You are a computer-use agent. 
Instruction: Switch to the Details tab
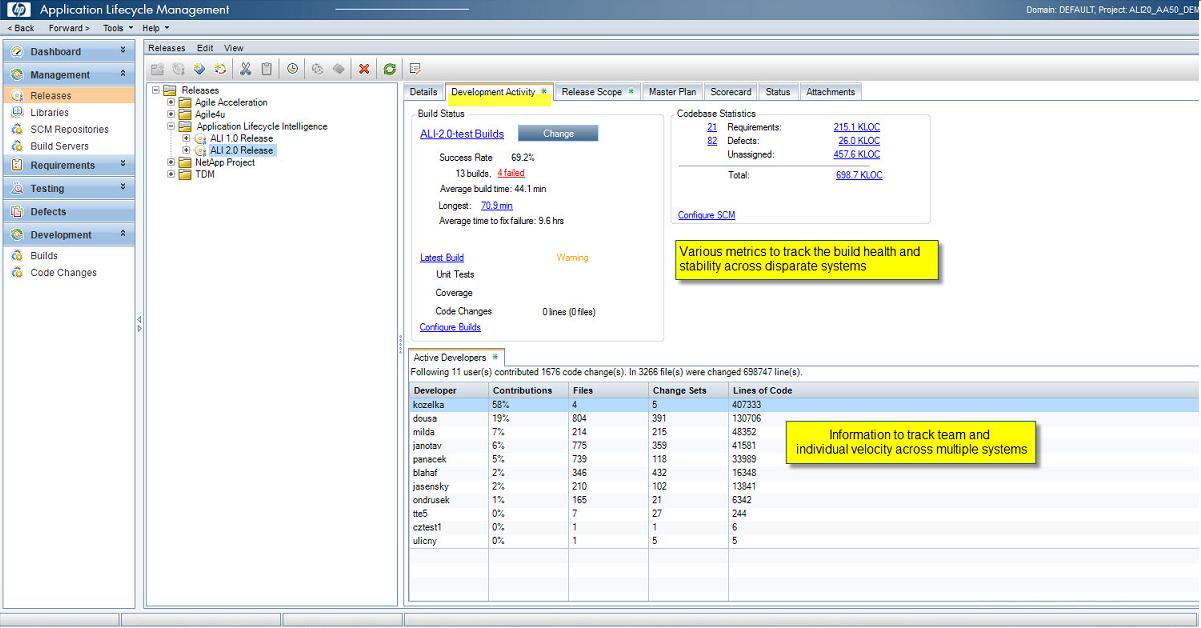[424, 92]
